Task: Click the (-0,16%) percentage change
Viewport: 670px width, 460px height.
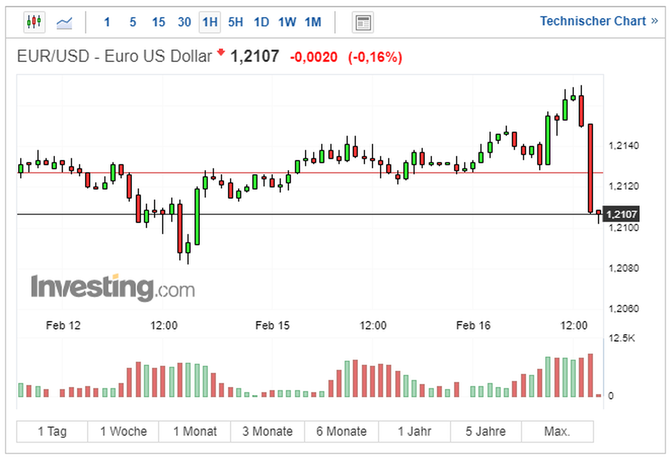Action: (x=375, y=57)
